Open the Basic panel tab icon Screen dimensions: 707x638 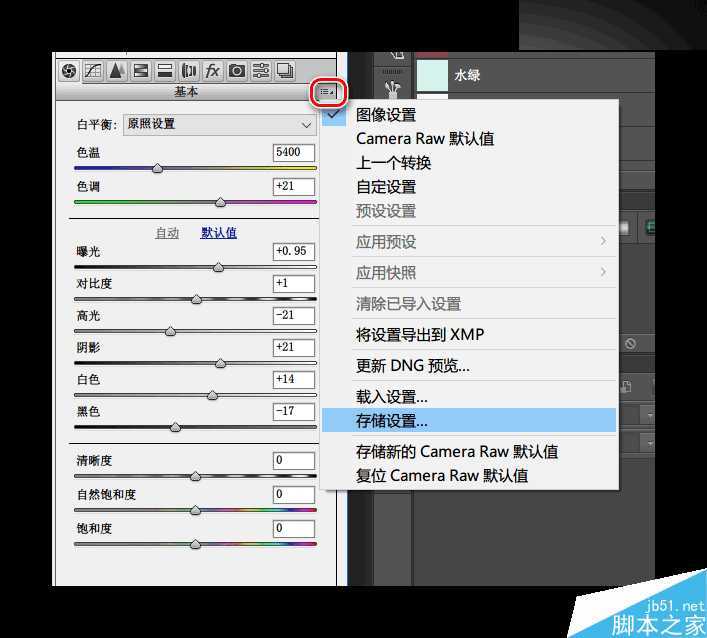[x=69, y=71]
